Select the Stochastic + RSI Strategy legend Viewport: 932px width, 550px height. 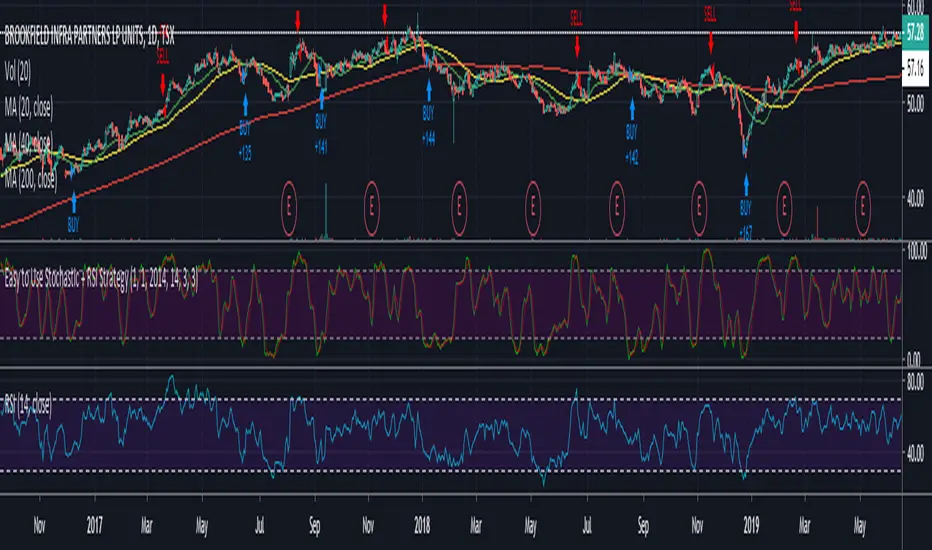101,279
